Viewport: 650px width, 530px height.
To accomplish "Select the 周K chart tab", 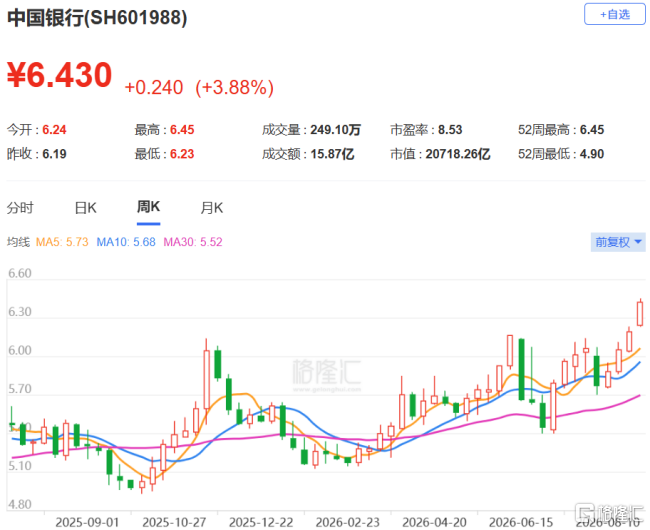I will tap(148, 207).
